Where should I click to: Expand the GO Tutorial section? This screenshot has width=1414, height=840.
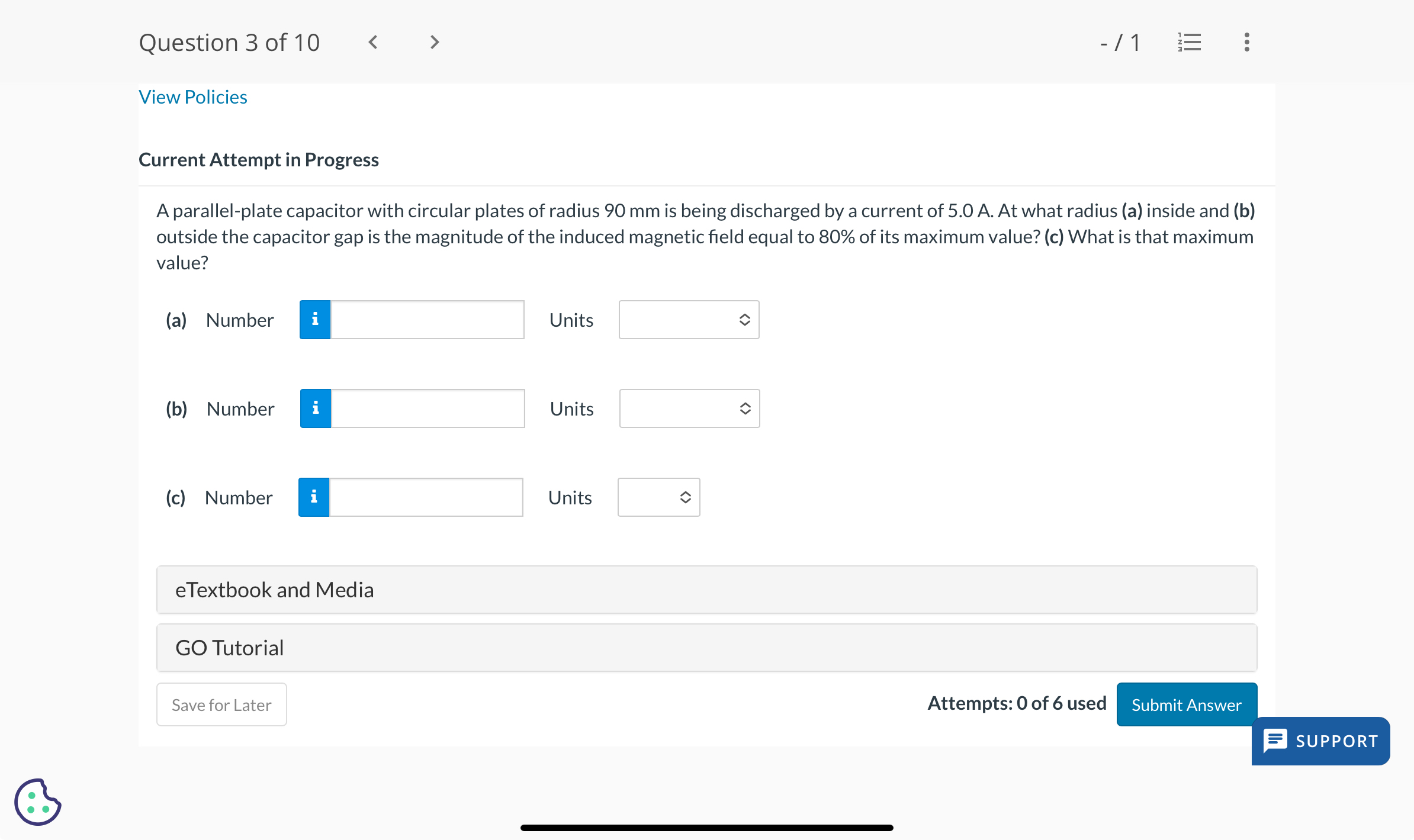tap(706, 647)
